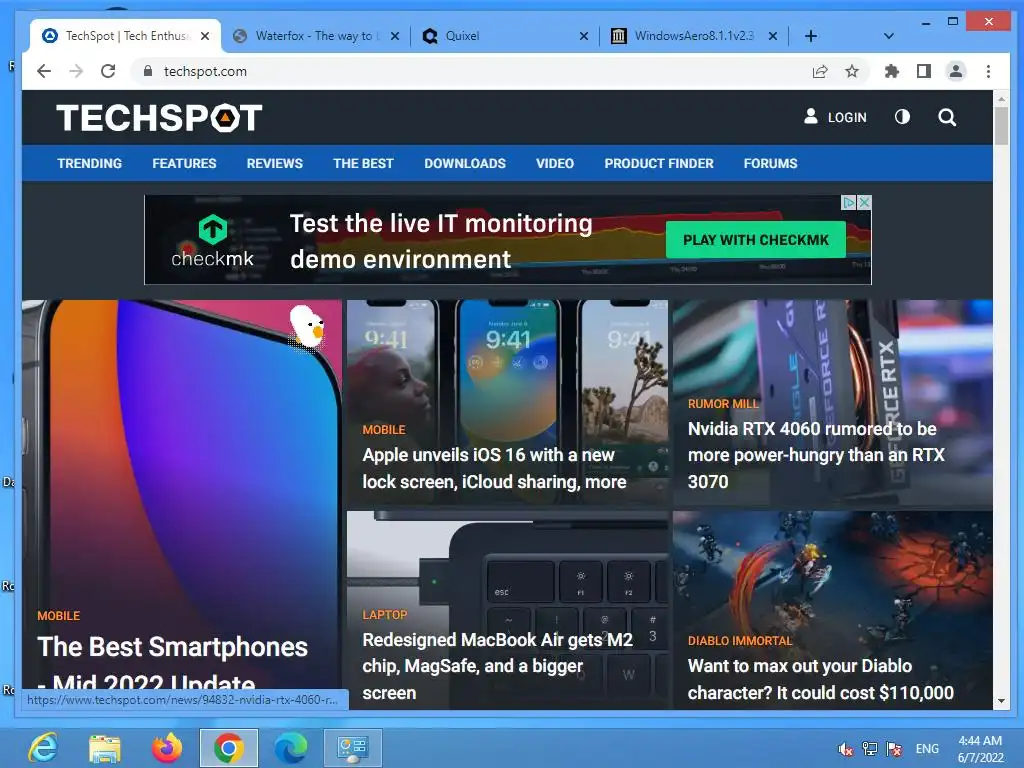The width and height of the screenshot is (1024, 768).
Task: Open Nvidia RTX 4060 rumored article
Action: pos(816,455)
